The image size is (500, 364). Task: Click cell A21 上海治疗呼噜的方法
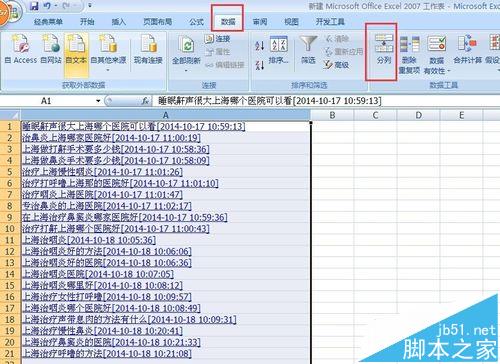point(165,353)
